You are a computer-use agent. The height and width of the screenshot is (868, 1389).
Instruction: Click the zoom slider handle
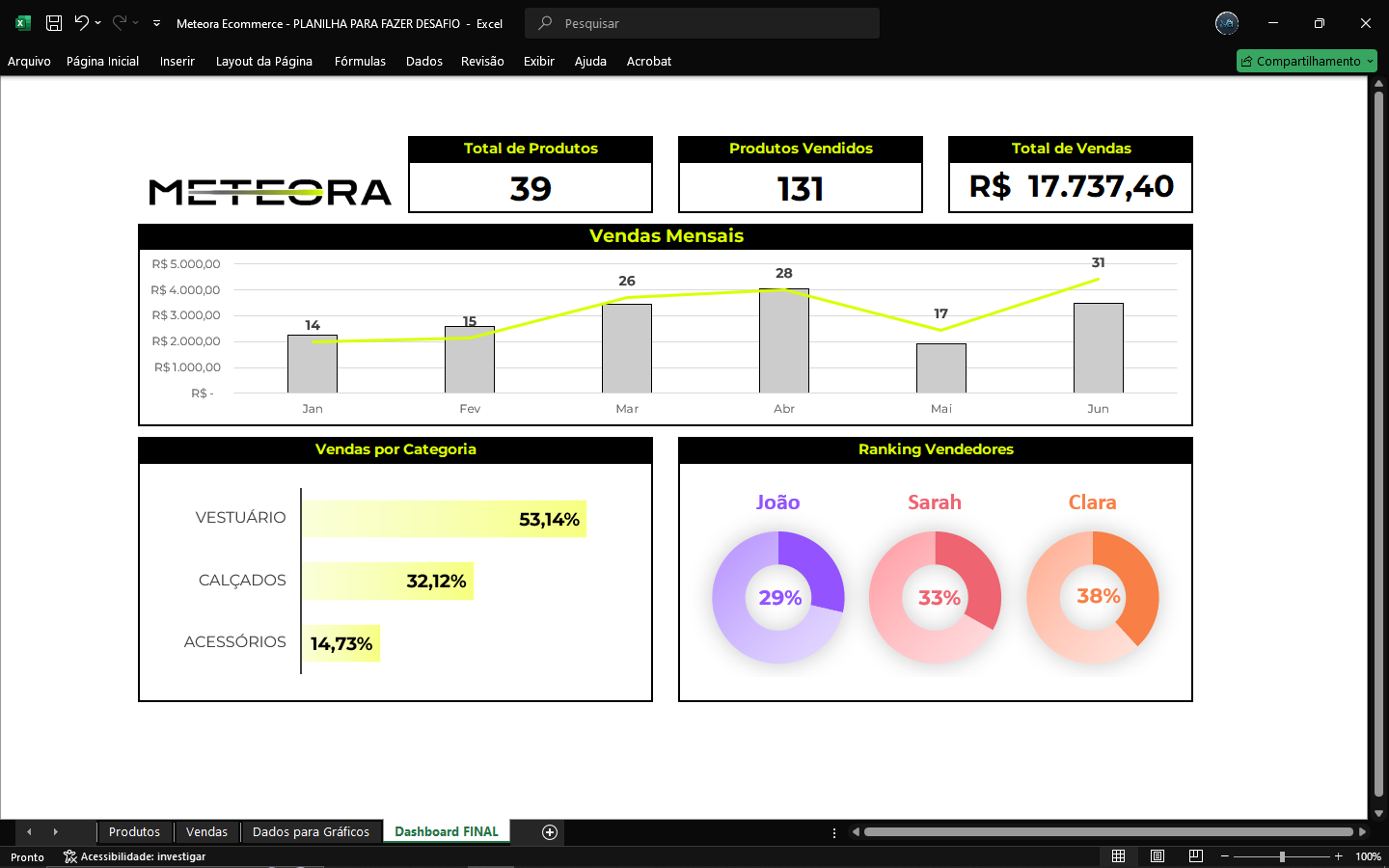1282,856
